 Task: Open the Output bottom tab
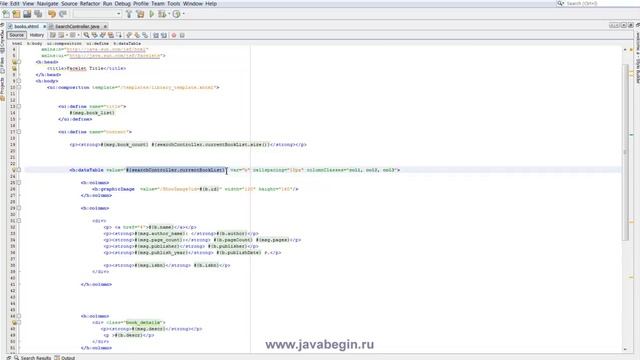65,358
